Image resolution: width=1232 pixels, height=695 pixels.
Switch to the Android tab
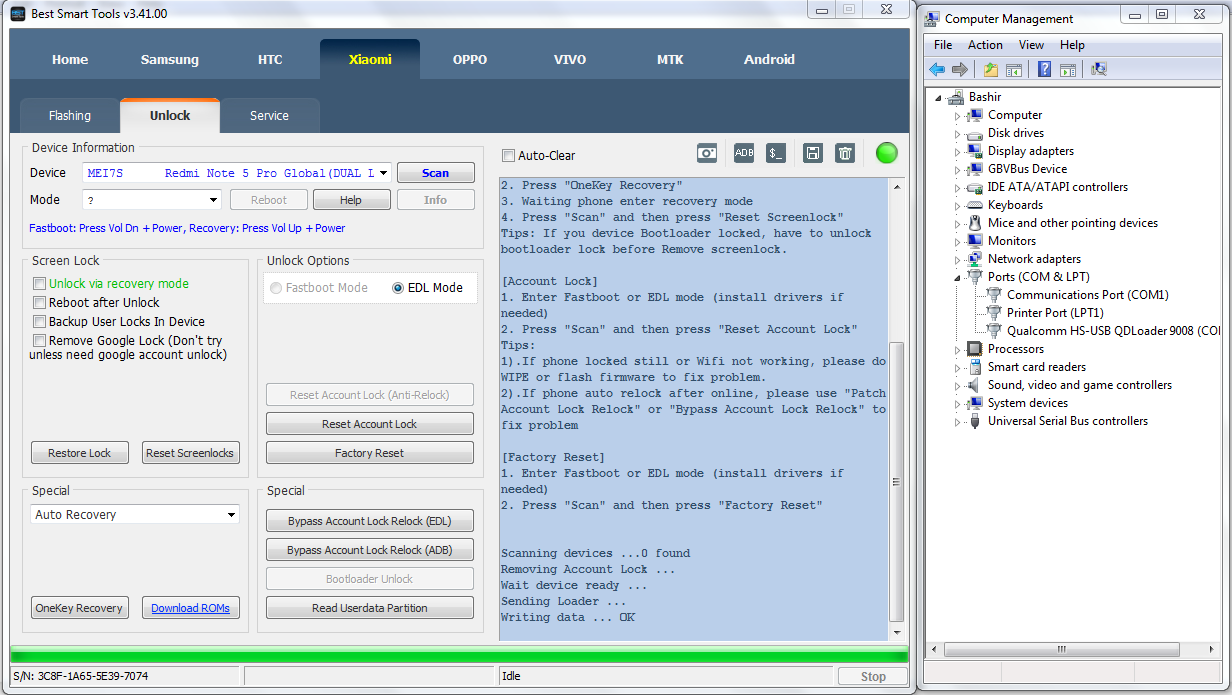pyautogui.click(x=770, y=59)
